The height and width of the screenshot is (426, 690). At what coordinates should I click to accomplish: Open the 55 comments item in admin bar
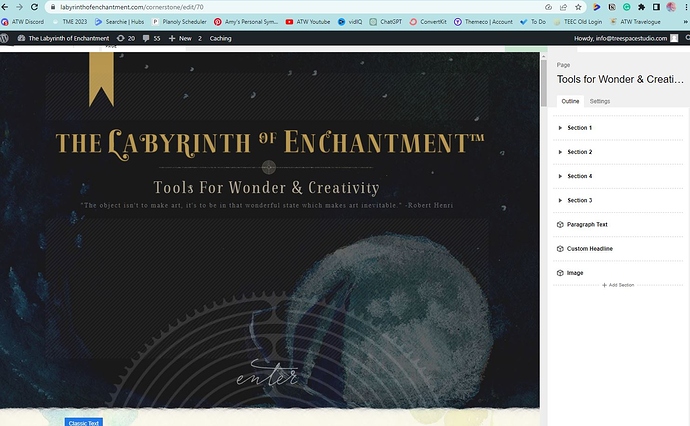151,38
